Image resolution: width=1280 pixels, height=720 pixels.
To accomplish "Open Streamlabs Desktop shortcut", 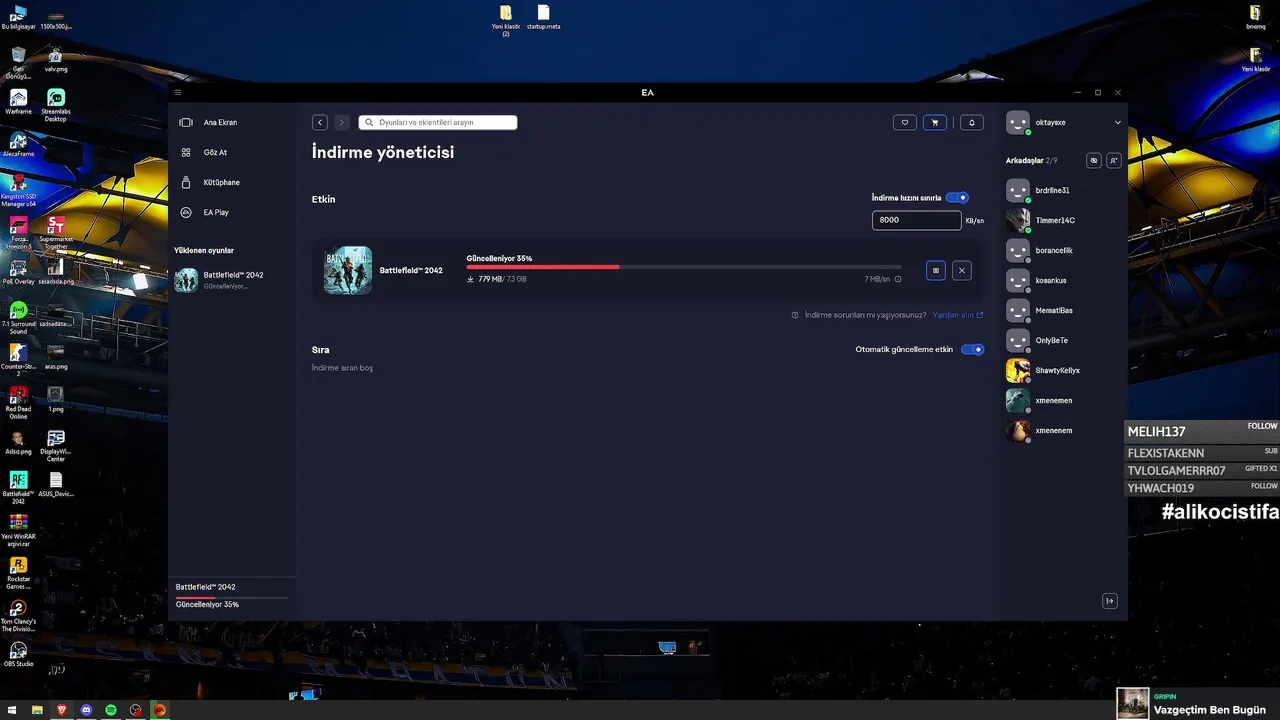I will coord(56,104).
